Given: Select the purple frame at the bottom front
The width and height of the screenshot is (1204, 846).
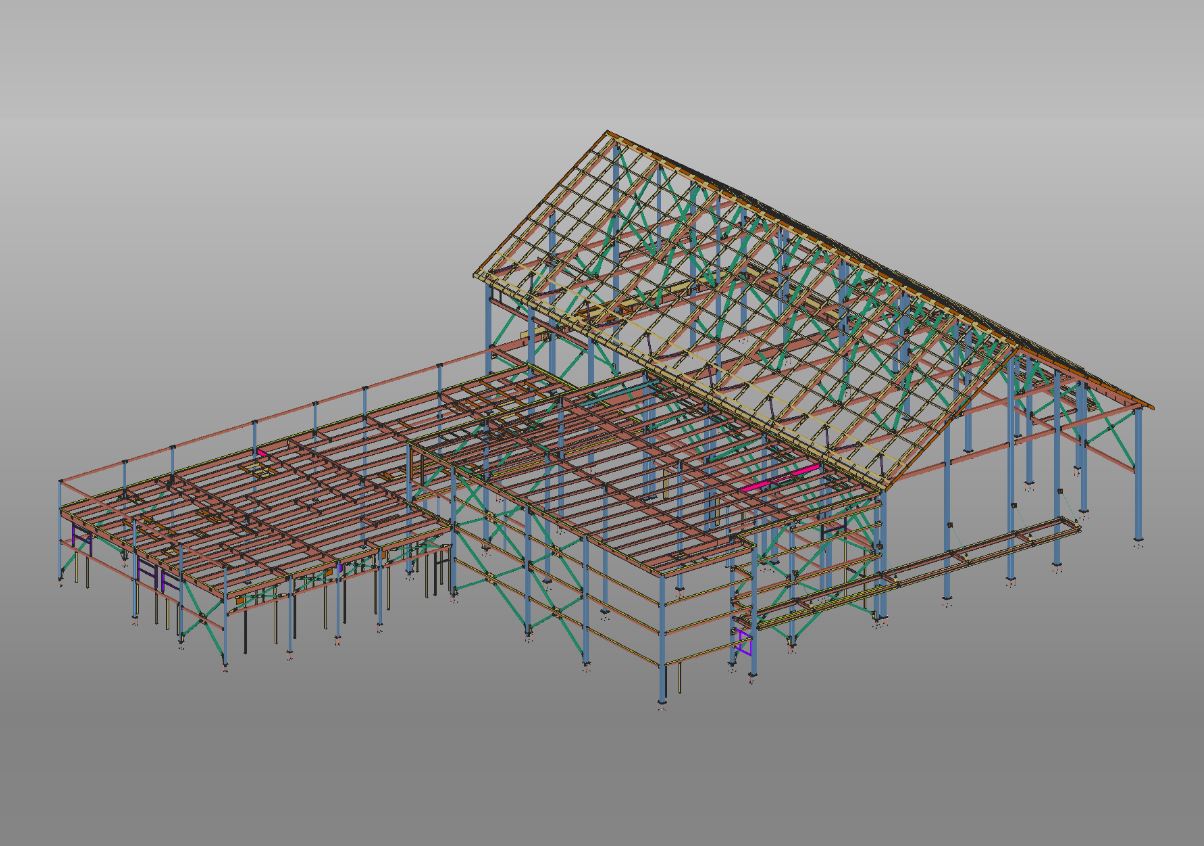Looking at the screenshot, I should 742,642.
